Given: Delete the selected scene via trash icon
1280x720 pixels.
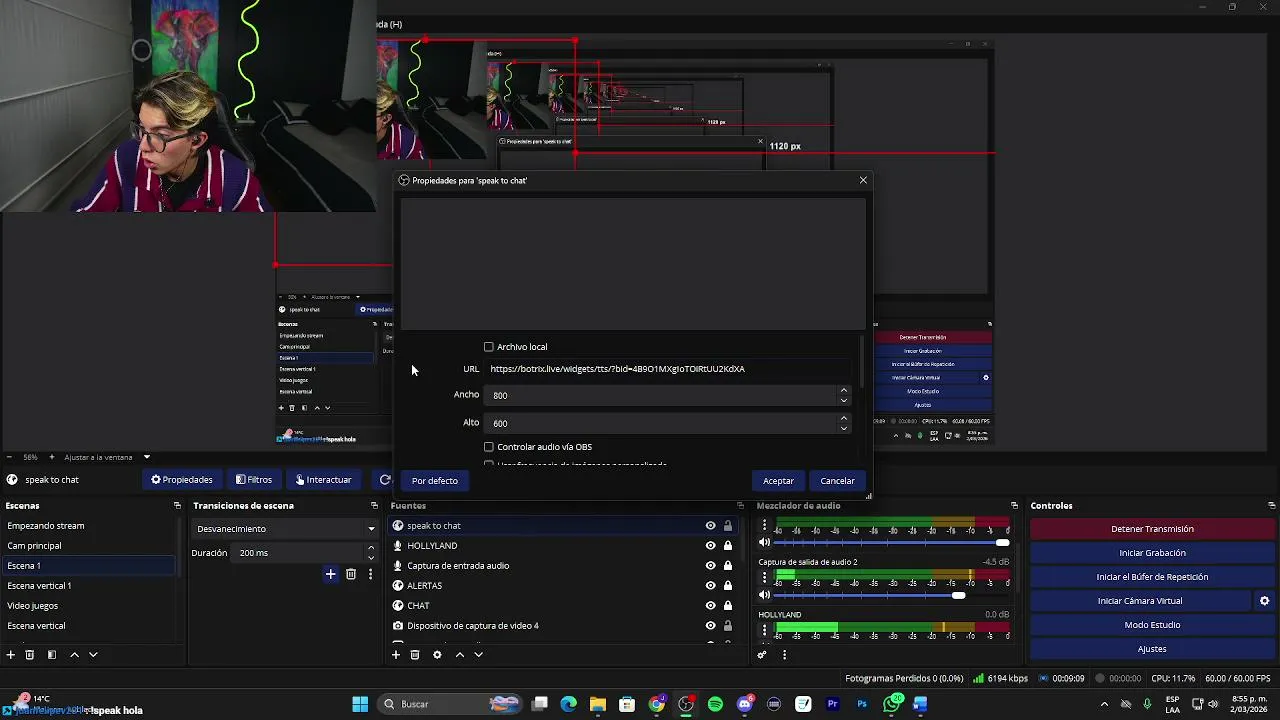Looking at the screenshot, I should point(30,655).
